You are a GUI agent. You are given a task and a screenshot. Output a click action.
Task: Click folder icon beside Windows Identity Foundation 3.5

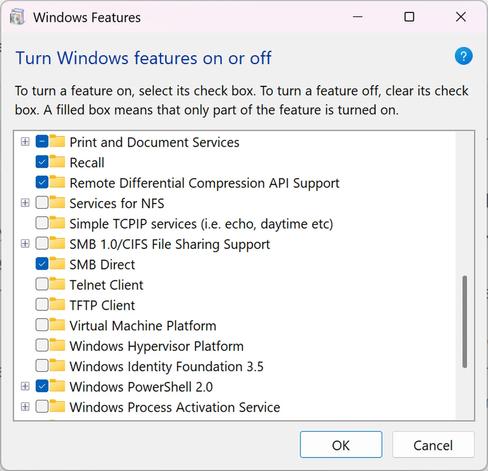pyautogui.click(x=57, y=366)
